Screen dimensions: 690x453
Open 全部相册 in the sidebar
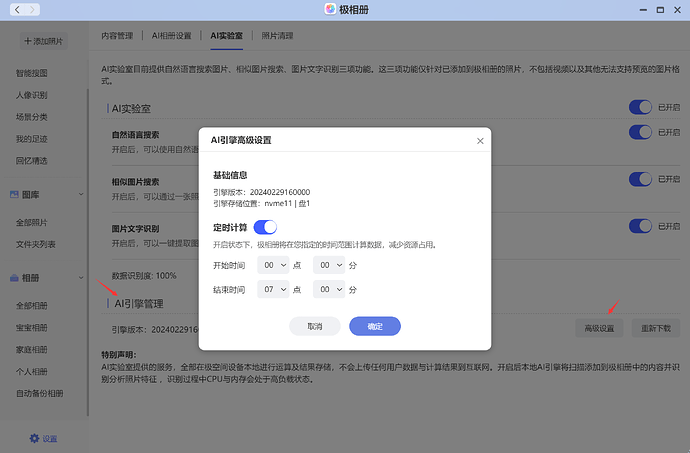pos(32,306)
